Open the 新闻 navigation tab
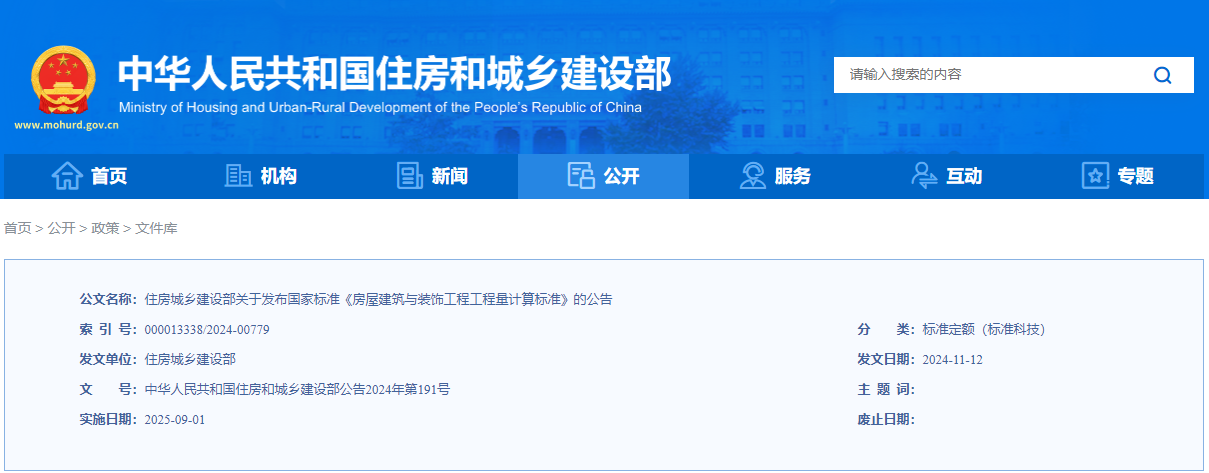Image resolution: width=1209 pixels, height=473 pixels. (x=432, y=176)
